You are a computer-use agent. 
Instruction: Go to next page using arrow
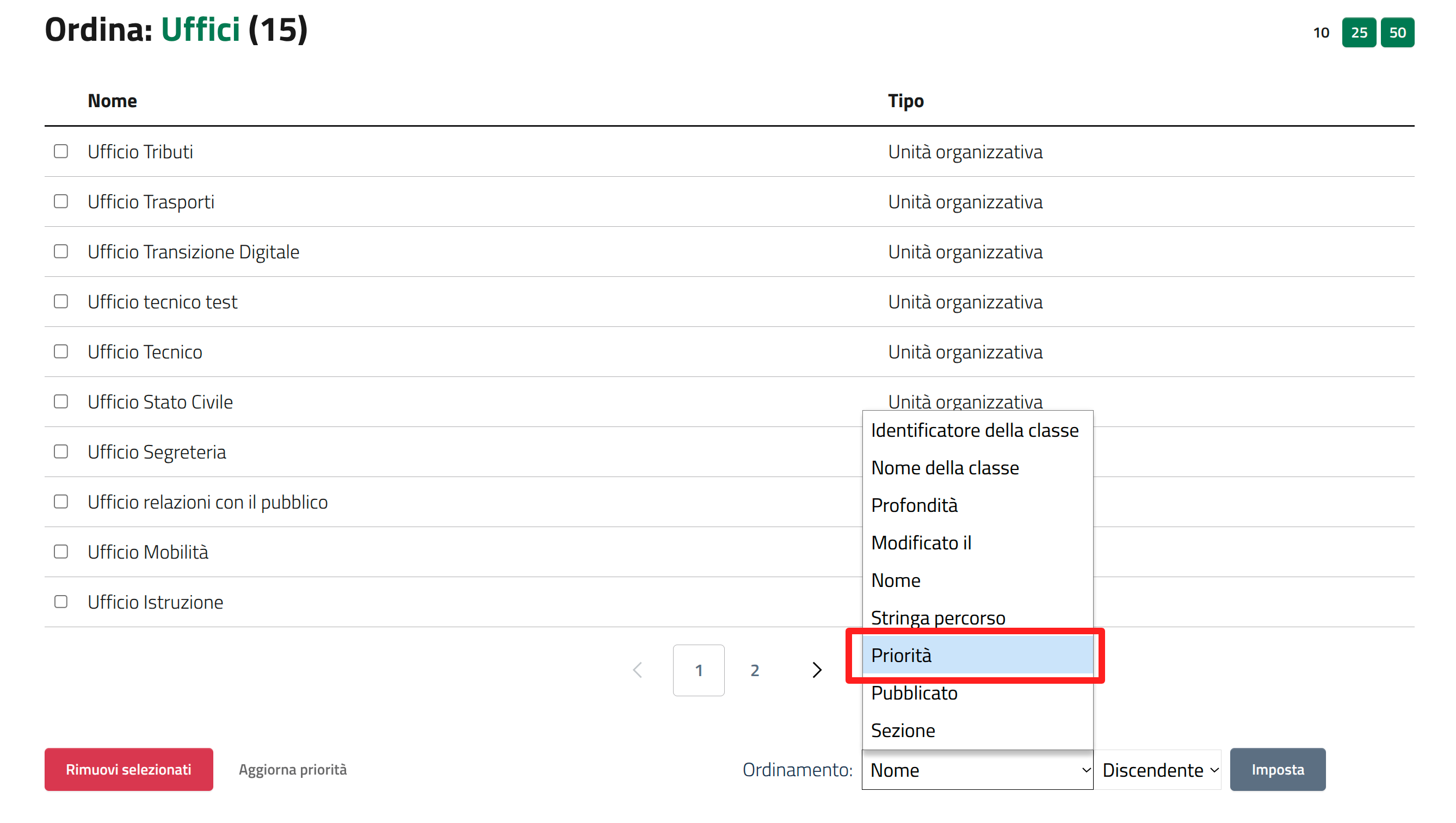point(817,670)
